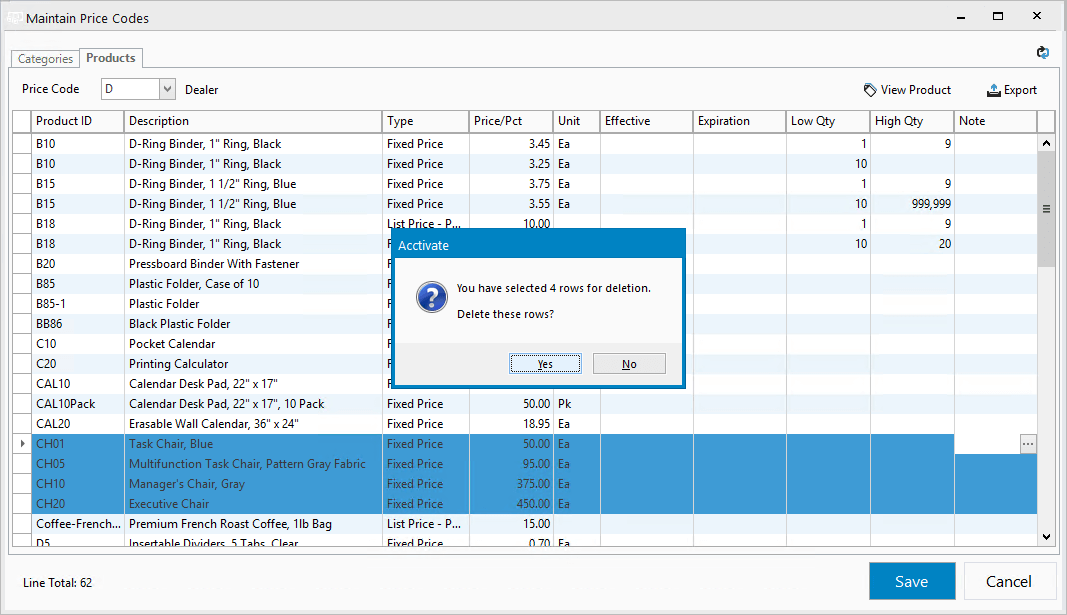Screen dimensions: 1067x615
Task: Click the refresh icon at top right
Action: 1043,53
